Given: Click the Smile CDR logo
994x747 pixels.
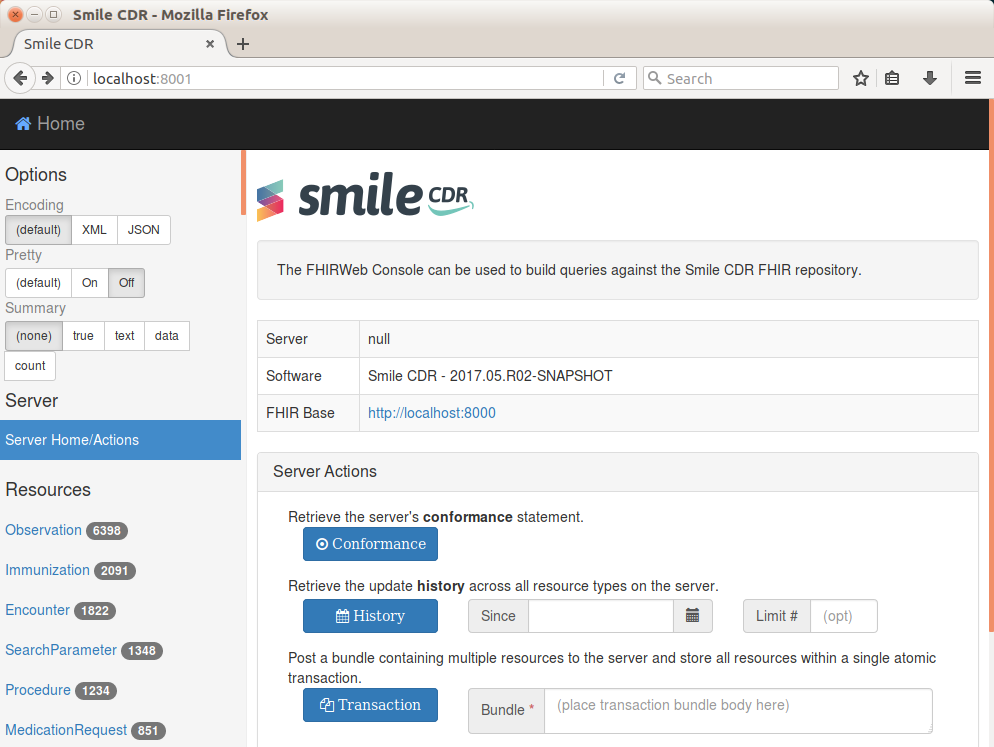Looking at the screenshot, I should click(x=366, y=196).
